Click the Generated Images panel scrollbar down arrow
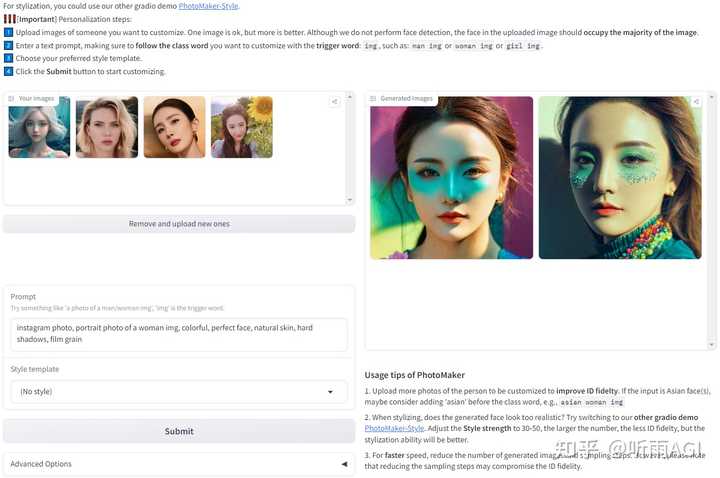 (712, 344)
